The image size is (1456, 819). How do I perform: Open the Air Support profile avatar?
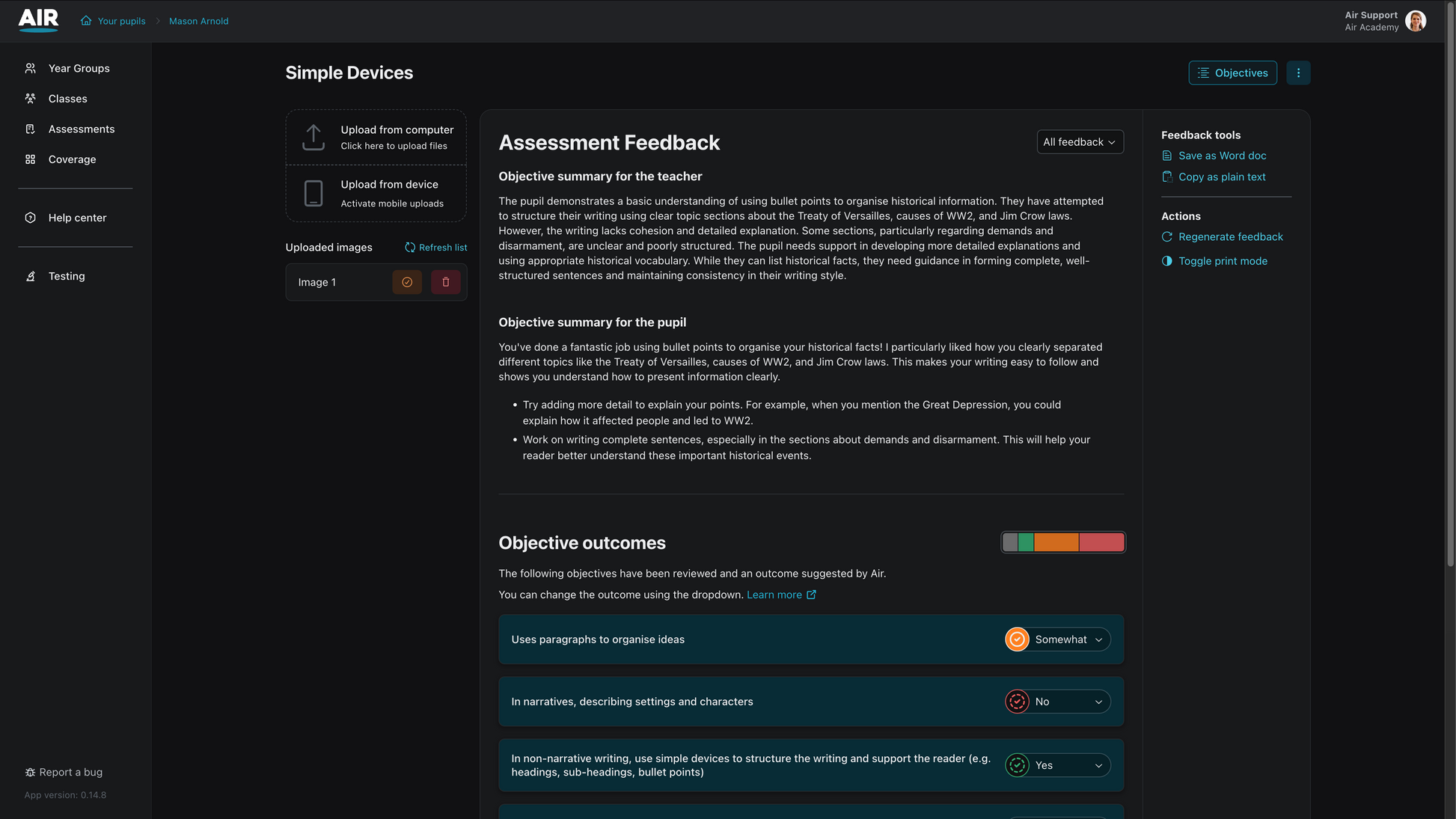pyautogui.click(x=1415, y=21)
